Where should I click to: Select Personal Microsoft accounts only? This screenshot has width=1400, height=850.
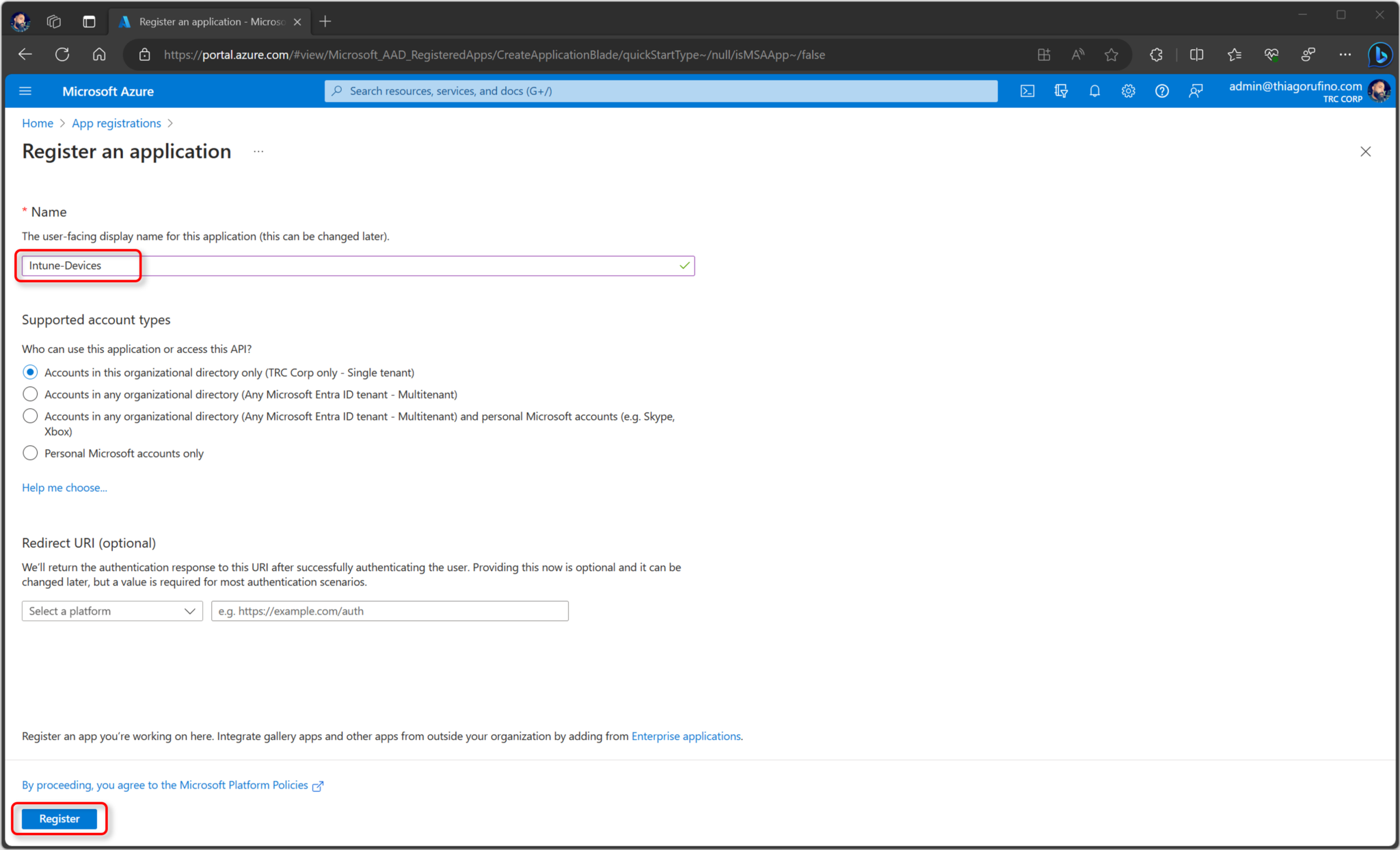point(30,453)
